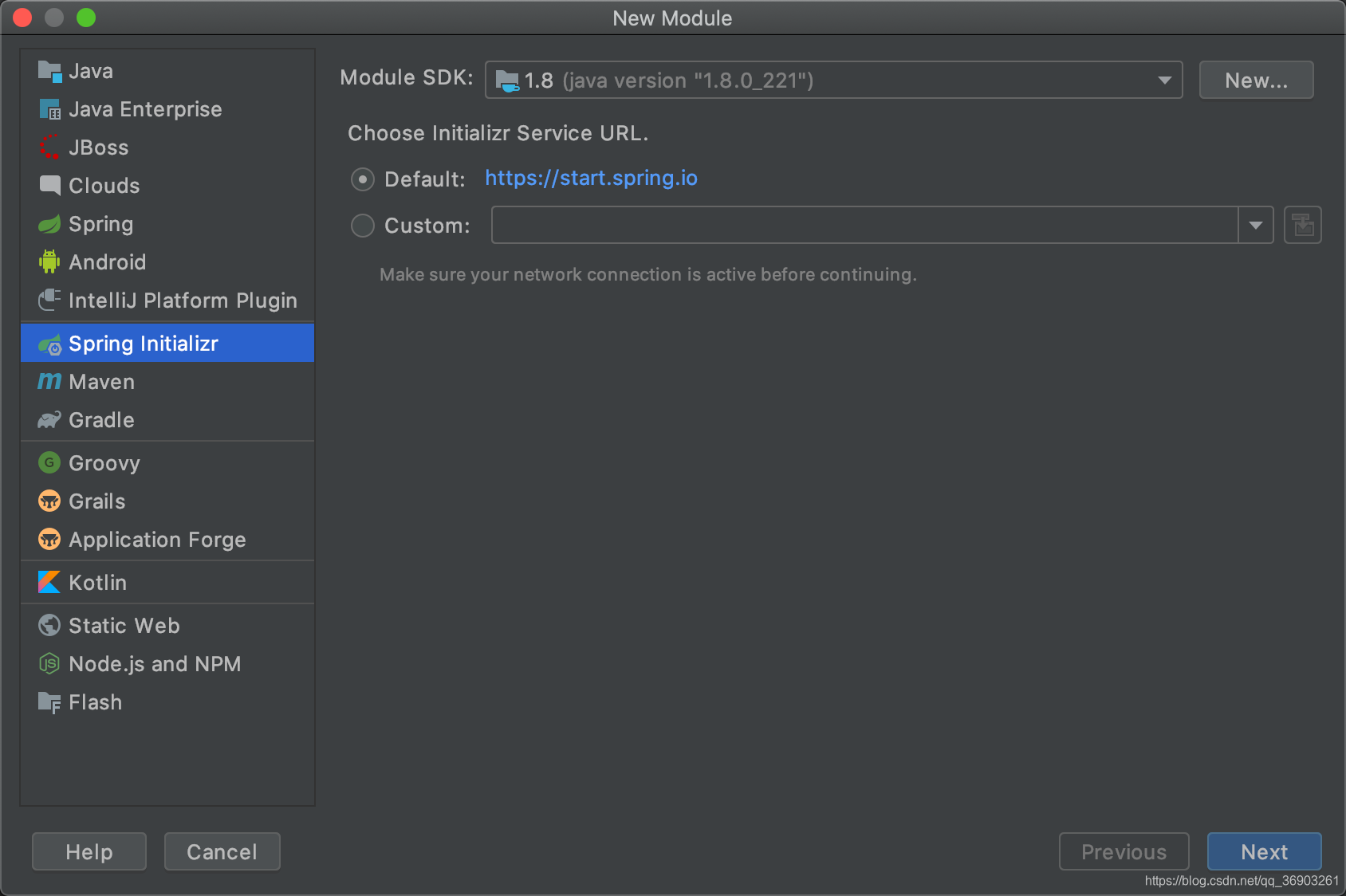Click the Next button
This screenshot has height=896, width=1346.
click(1264, 851)
